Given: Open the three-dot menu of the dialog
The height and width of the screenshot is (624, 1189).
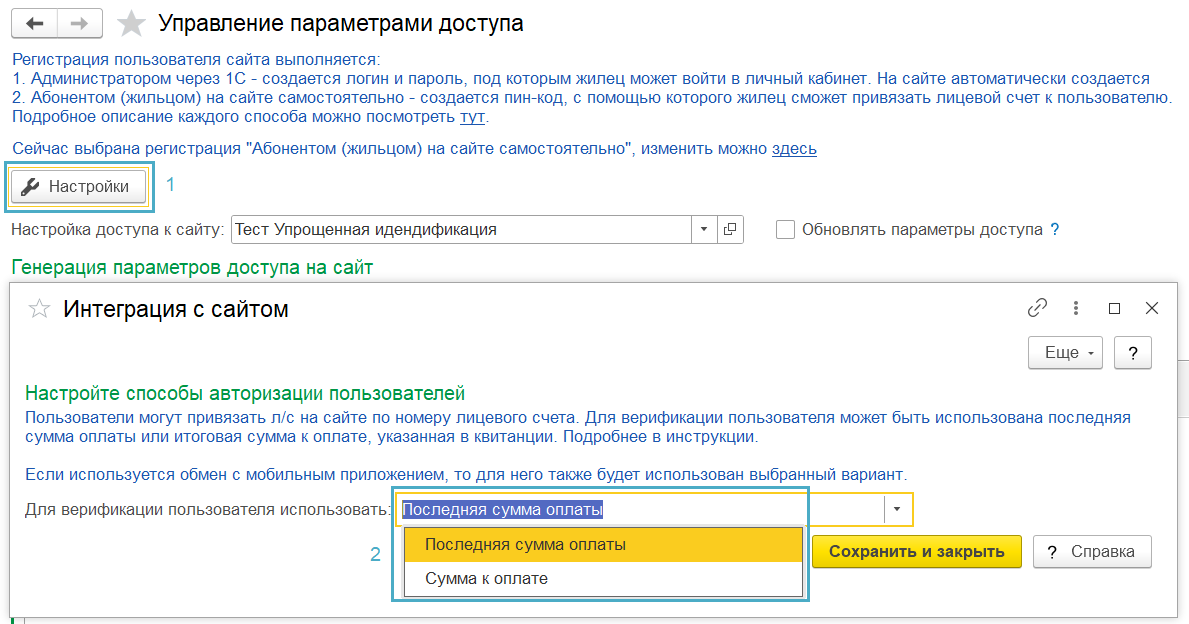Looking at the screenshot, I should click(x=1075, y=308).
